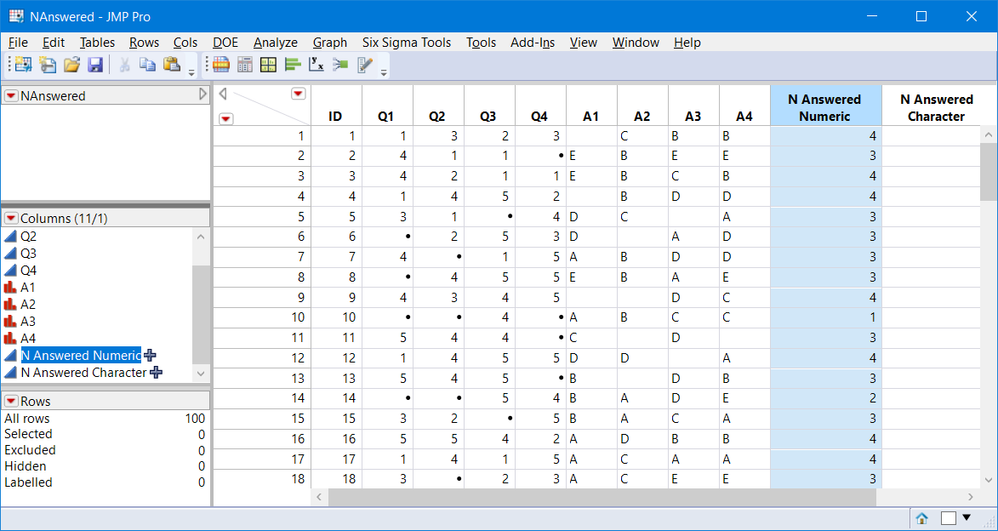Click the continuous icon beside Q4

(x=10, y=271)
